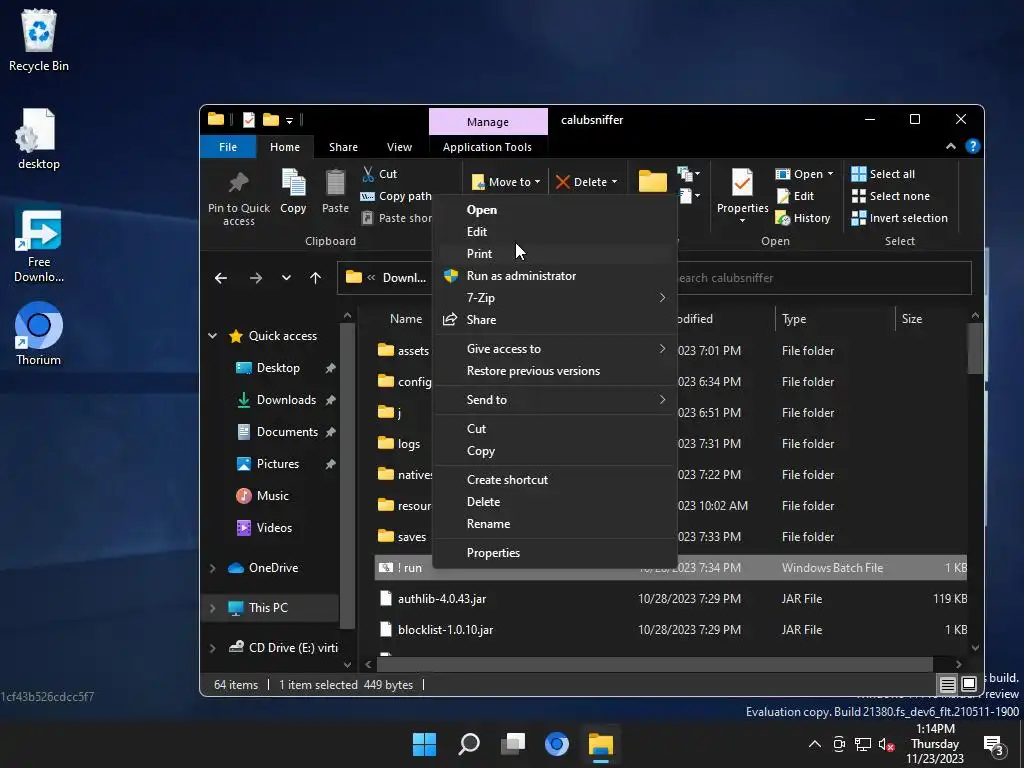
Task: Click the Paste ribbon icon
Action: [335, 183]
